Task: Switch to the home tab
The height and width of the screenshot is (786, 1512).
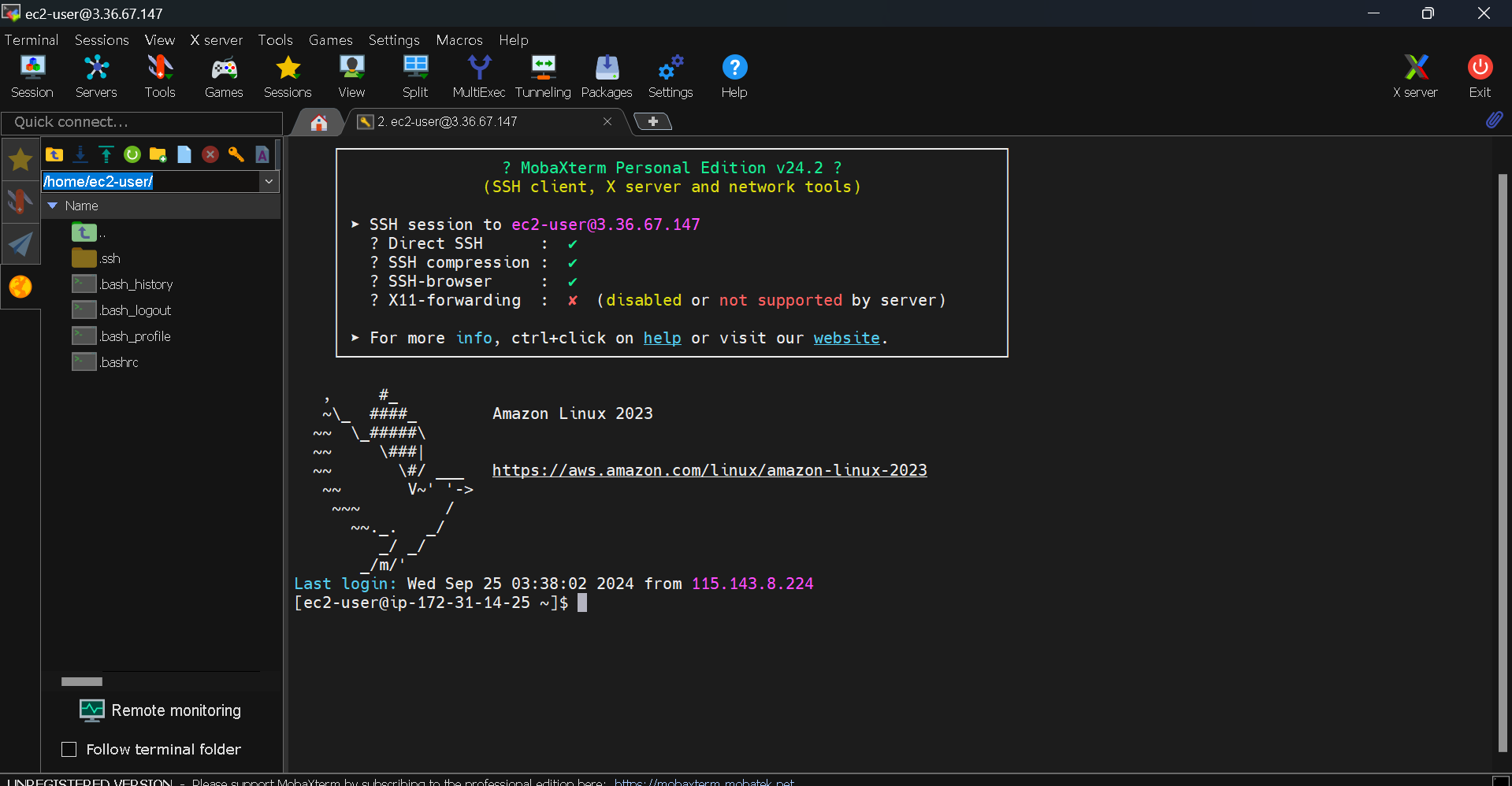Action: coord(319,122)
